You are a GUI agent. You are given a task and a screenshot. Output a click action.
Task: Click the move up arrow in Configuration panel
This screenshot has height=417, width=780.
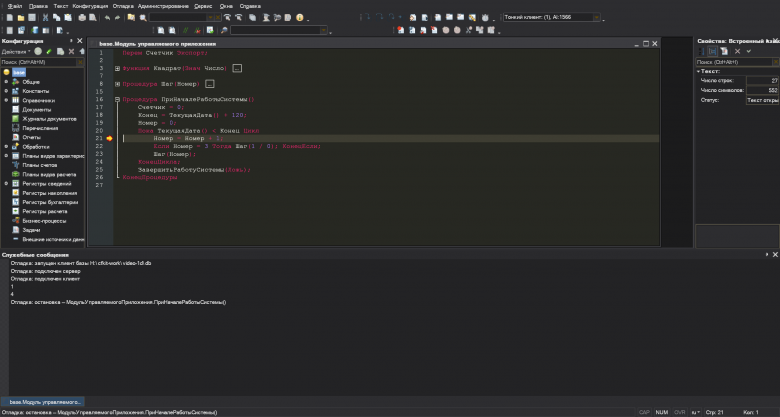82,51
